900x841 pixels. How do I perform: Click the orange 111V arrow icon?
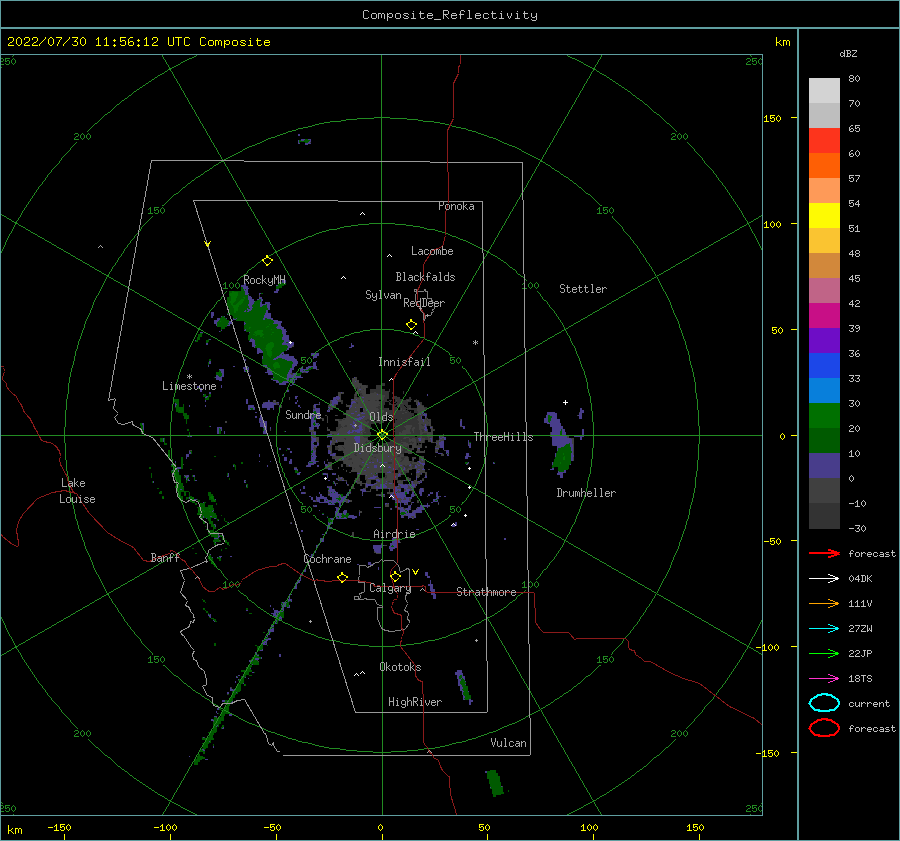[x=824, y=603]
